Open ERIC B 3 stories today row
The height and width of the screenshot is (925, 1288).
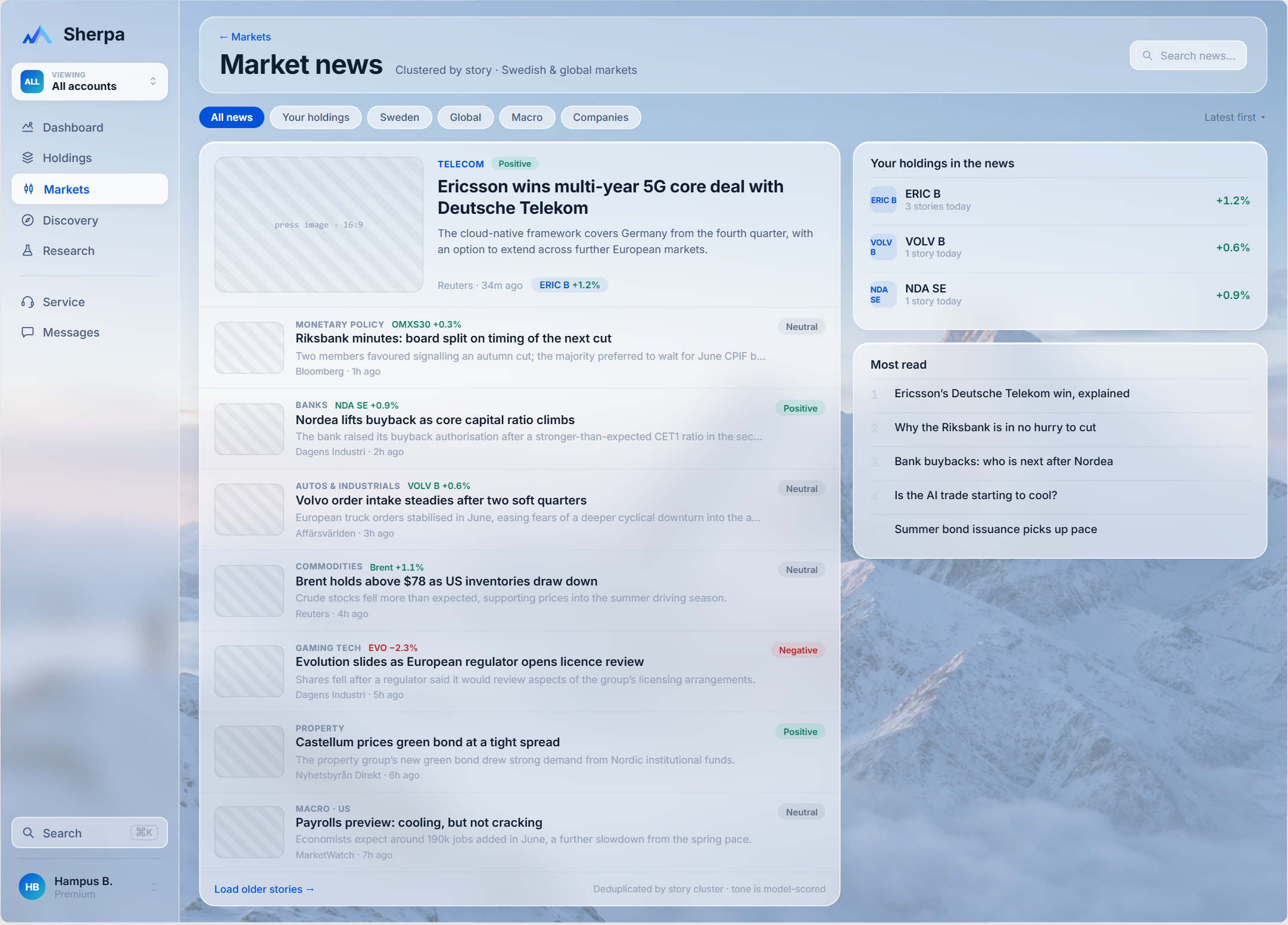(x=1060, y=200)
